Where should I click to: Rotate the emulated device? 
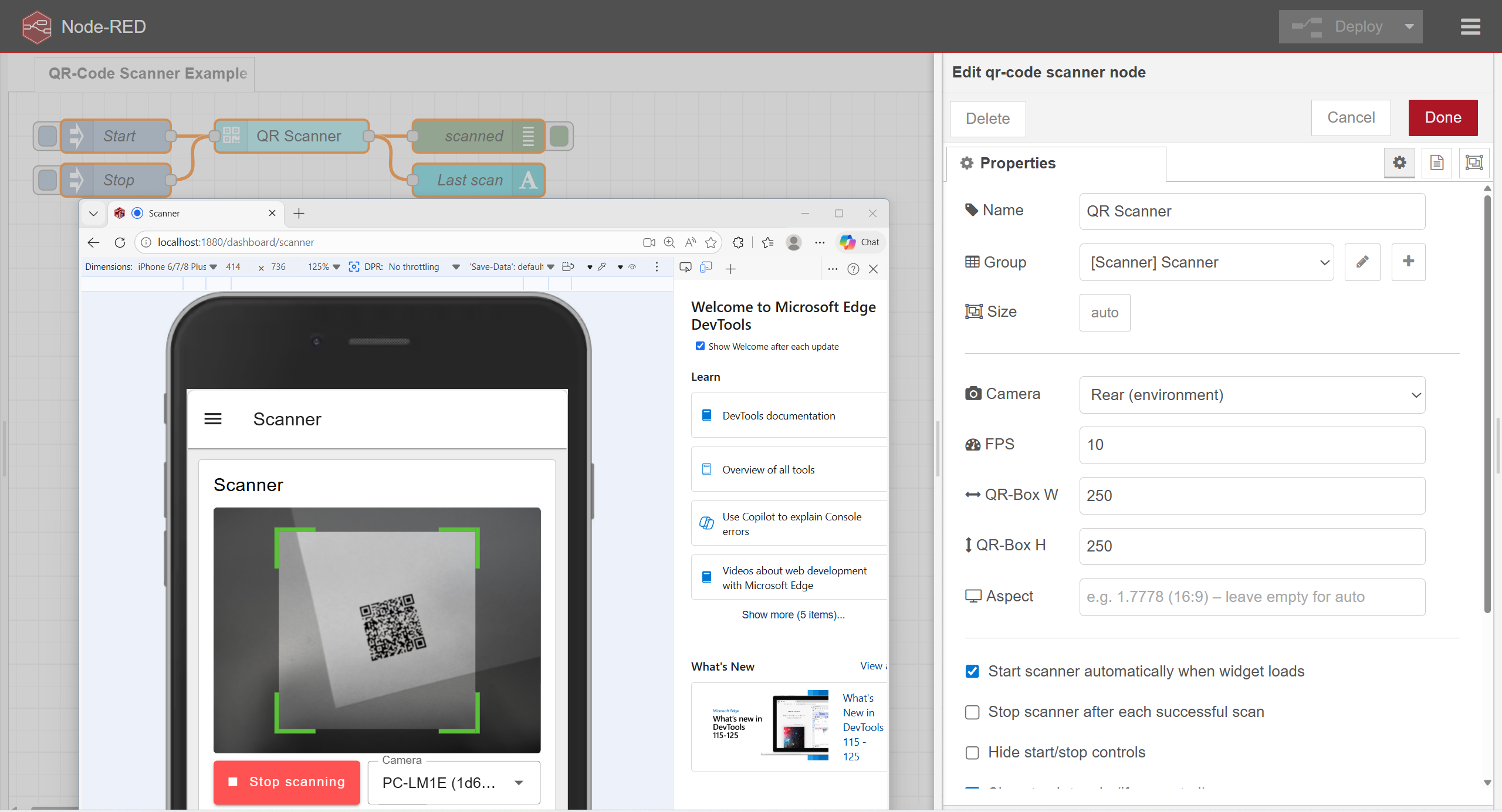568,267
